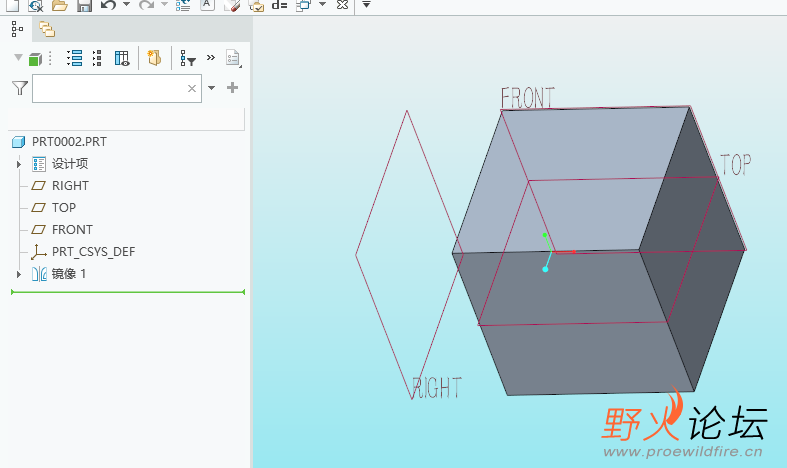Select the TOP datum plane in tree

click(63, 208)
